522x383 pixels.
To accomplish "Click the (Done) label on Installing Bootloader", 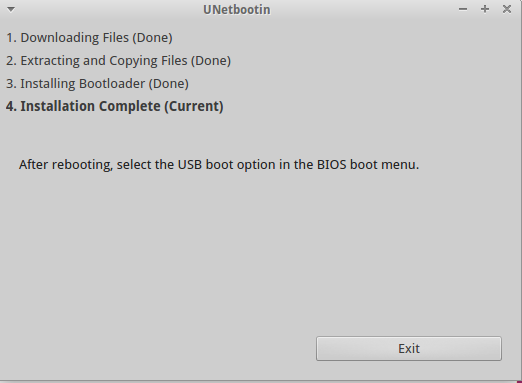I will [169, 84].
